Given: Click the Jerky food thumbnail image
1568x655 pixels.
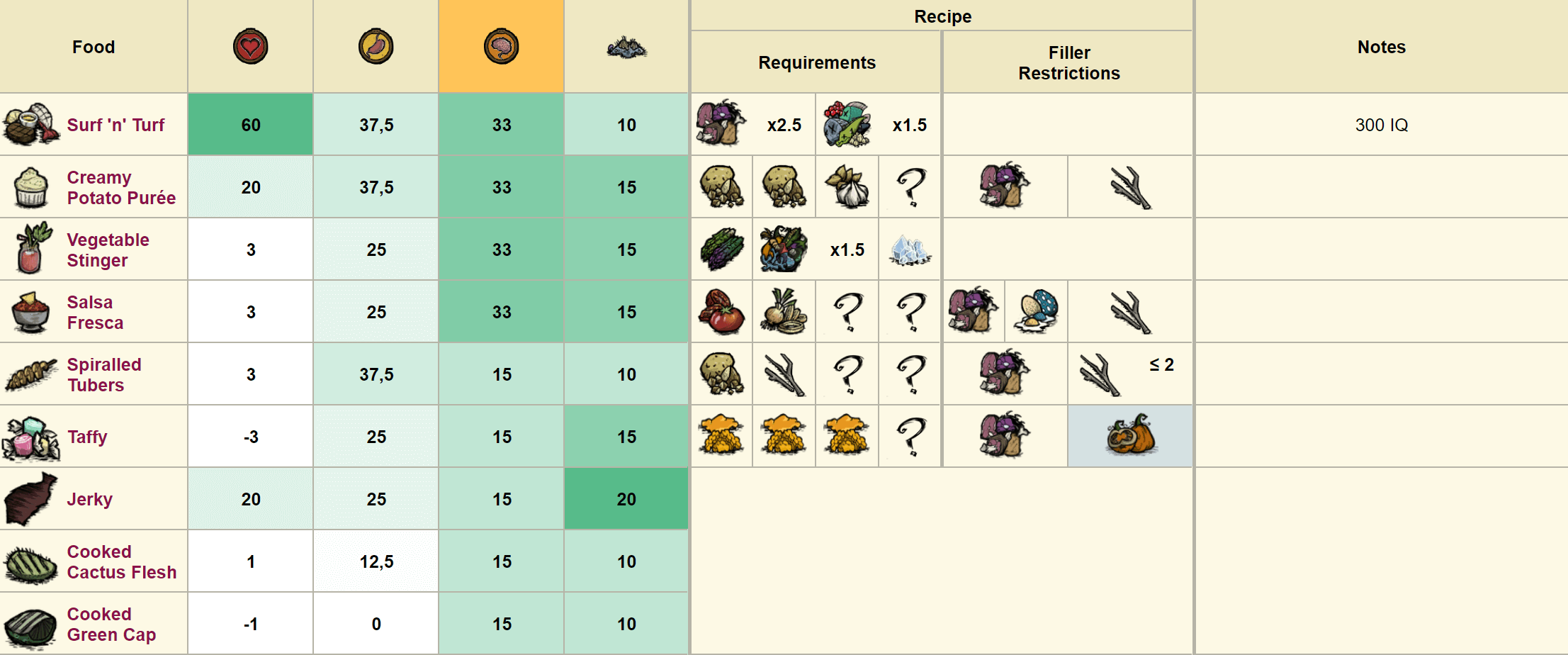Looking at the screenshot, I should pyautogui.click(x=30, y=499).
